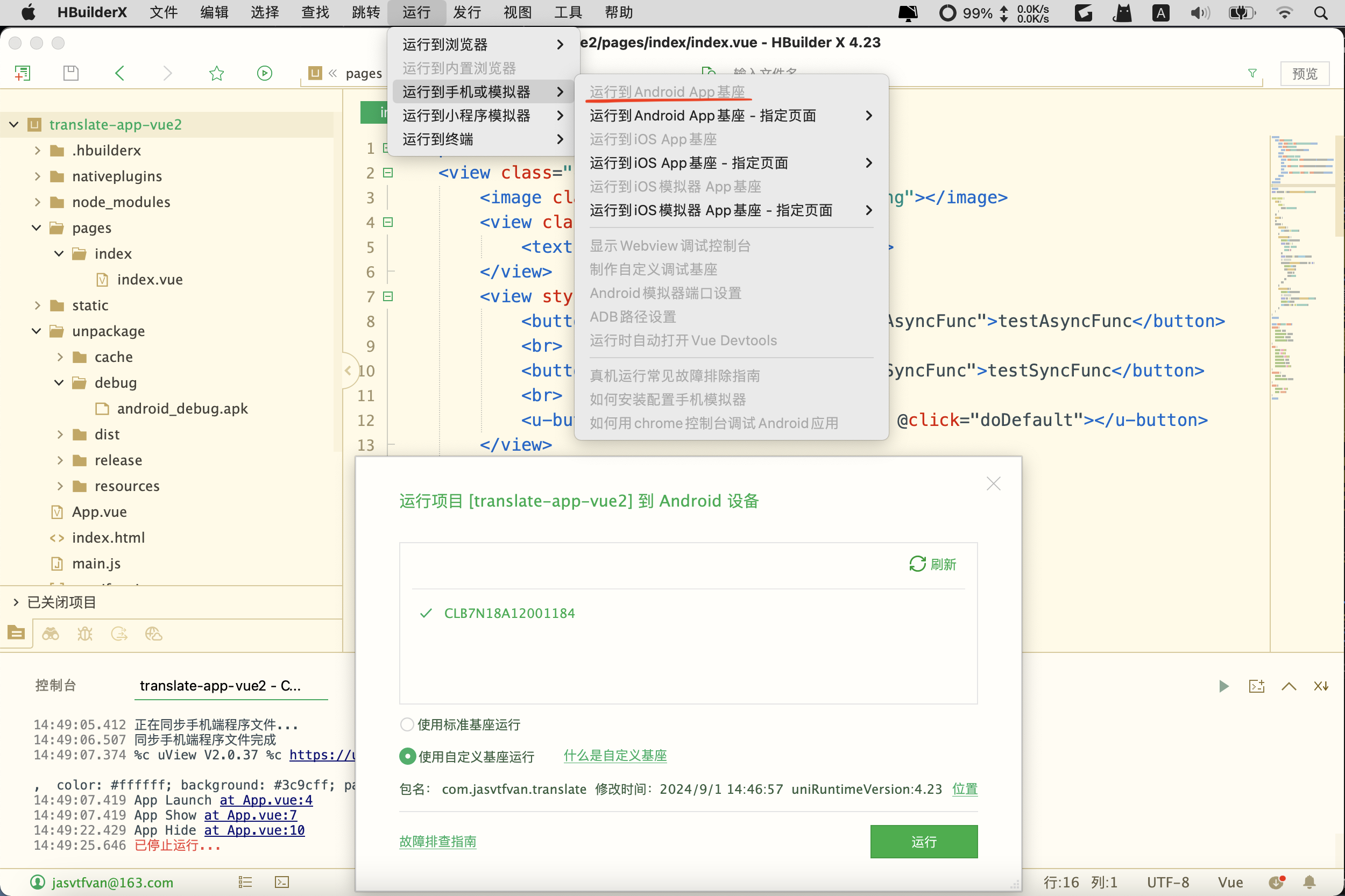Click the volume icon in menu bar

point(1200,12)
